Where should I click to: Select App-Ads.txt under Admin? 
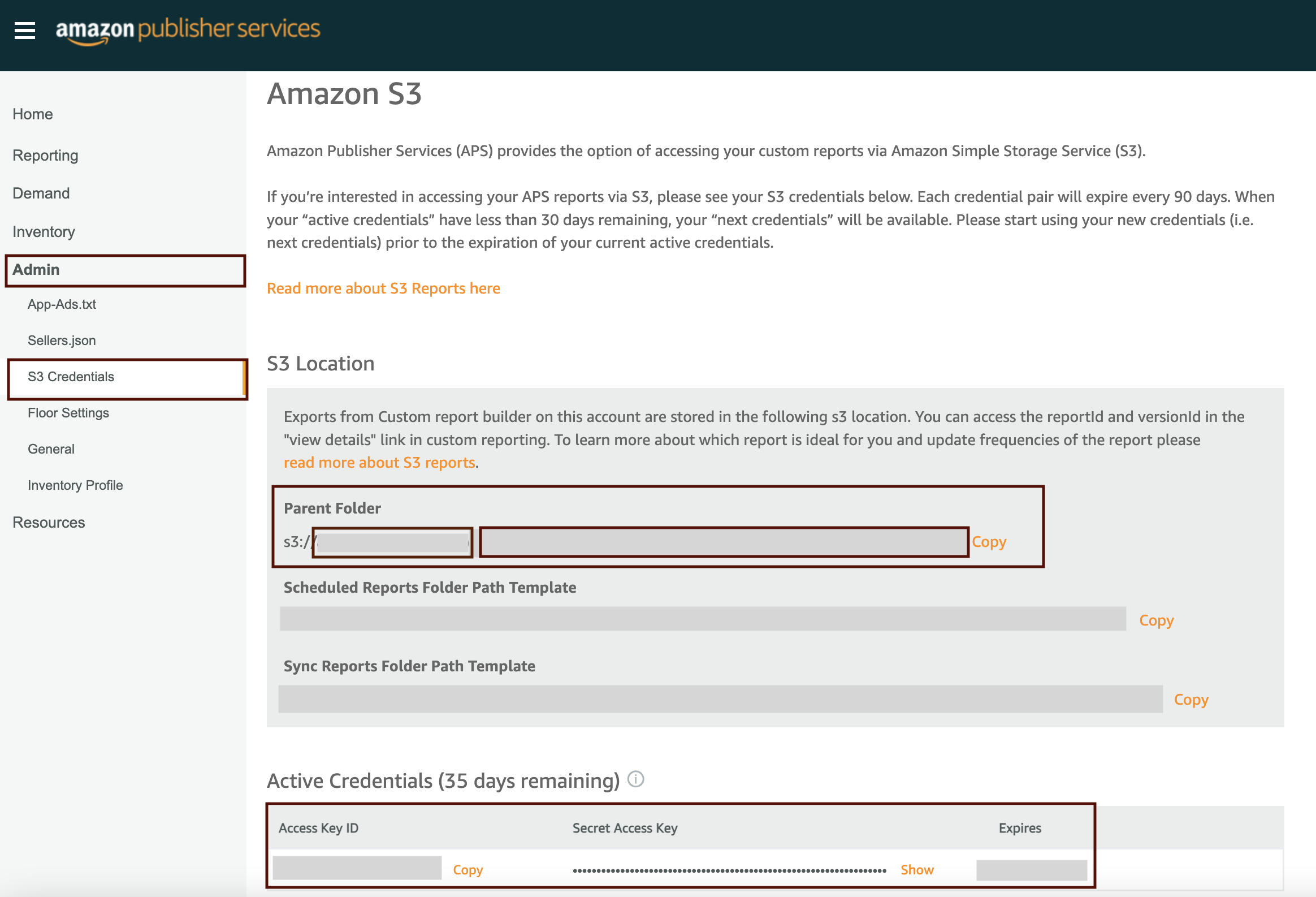(61, 304)
